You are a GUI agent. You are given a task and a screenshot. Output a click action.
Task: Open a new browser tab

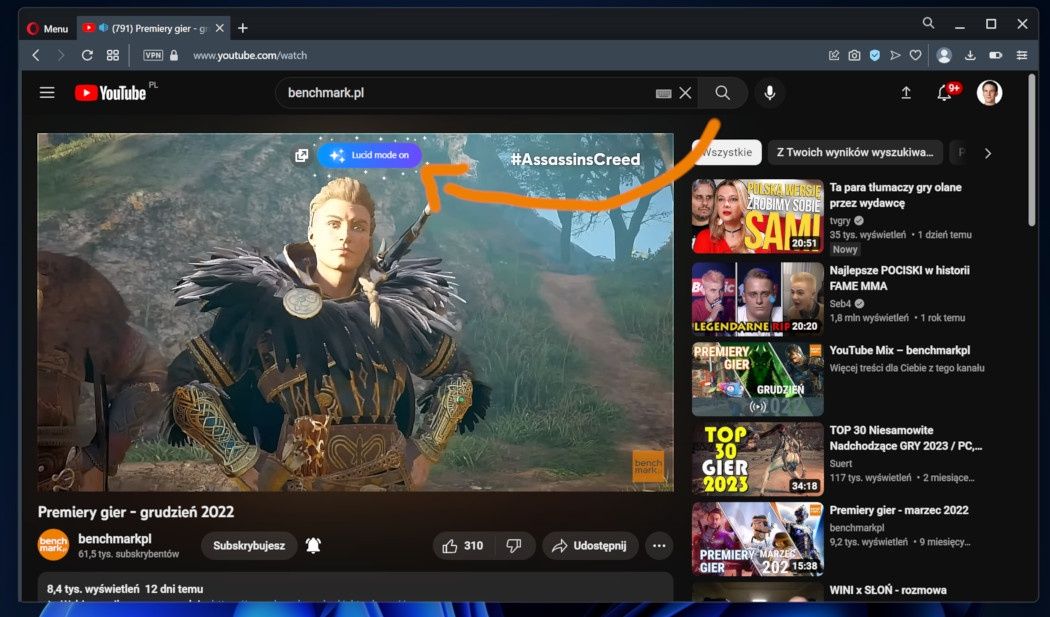243,28
